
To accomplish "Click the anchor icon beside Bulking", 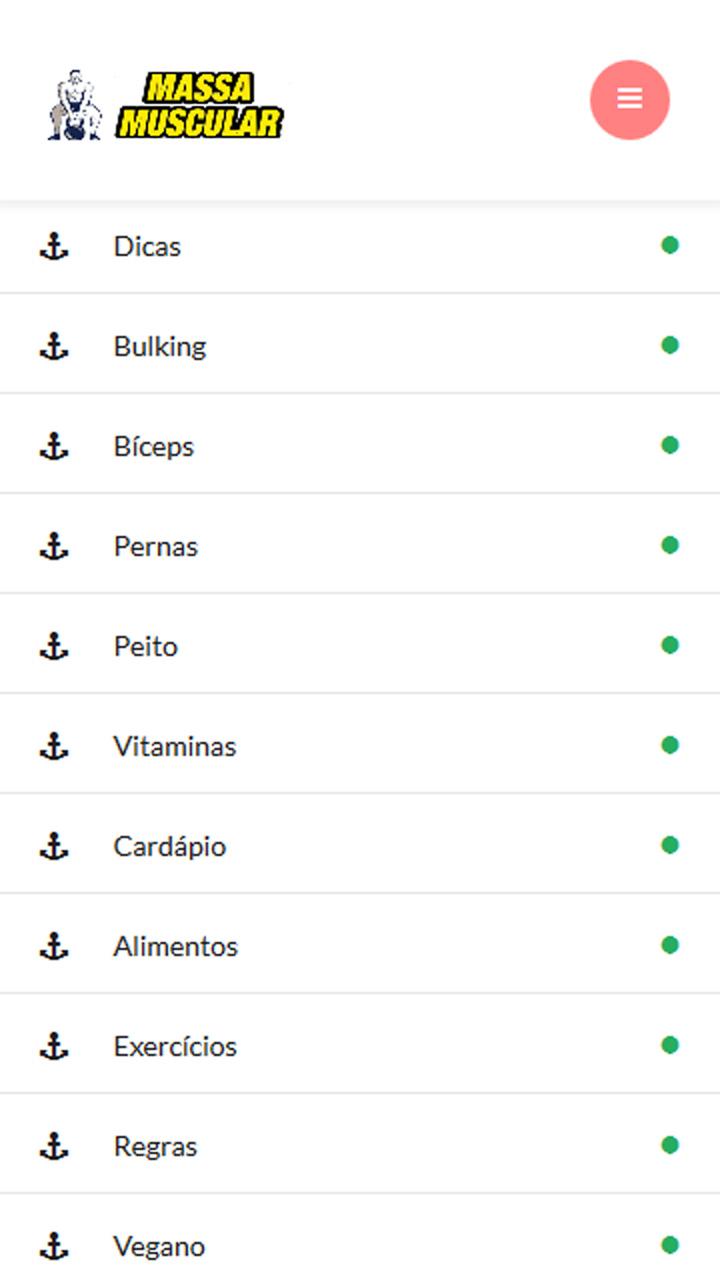I will (54, 347).
